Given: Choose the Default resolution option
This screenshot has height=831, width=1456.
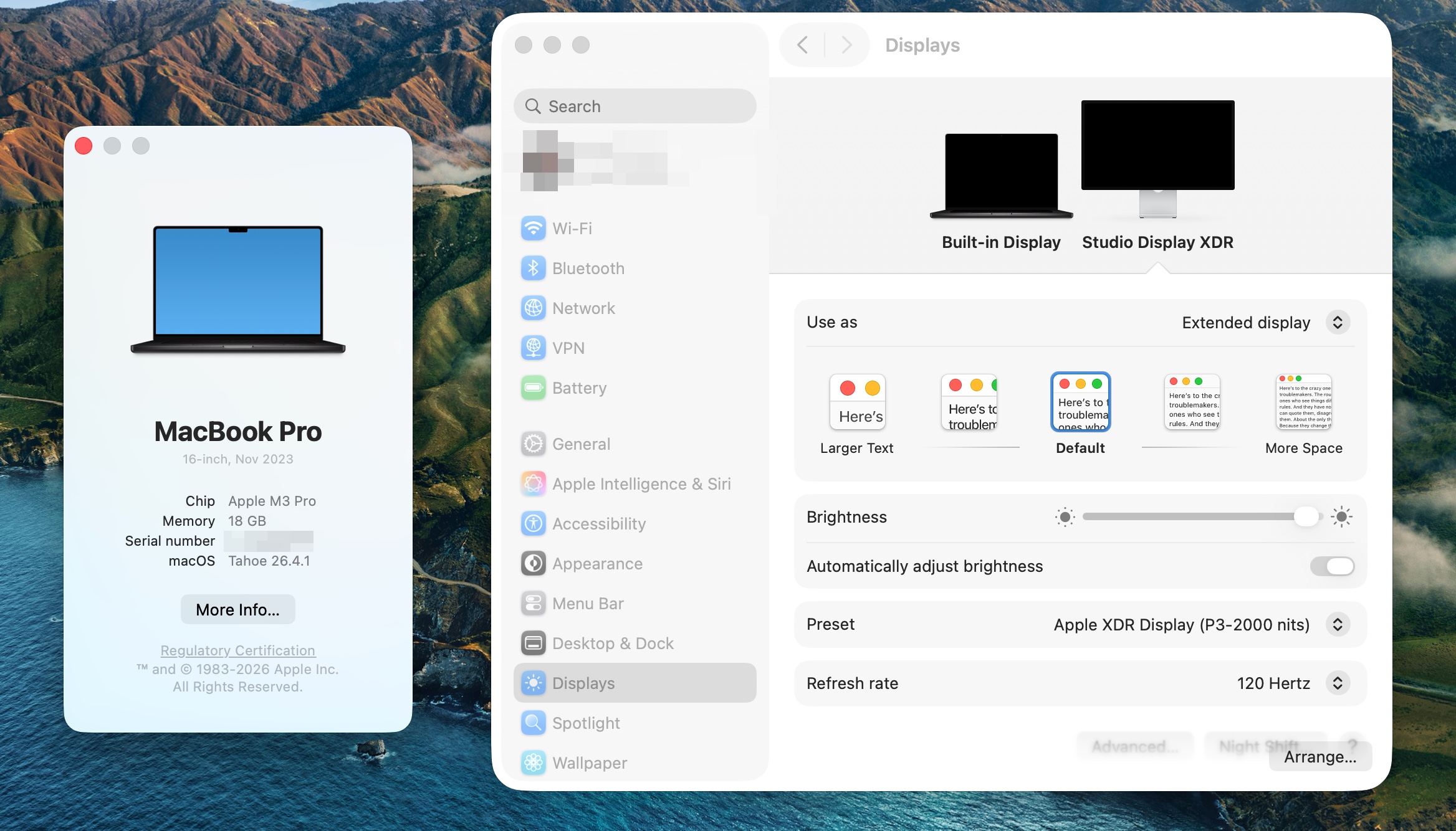Looking at the screenshot, I should [1081, 414].
